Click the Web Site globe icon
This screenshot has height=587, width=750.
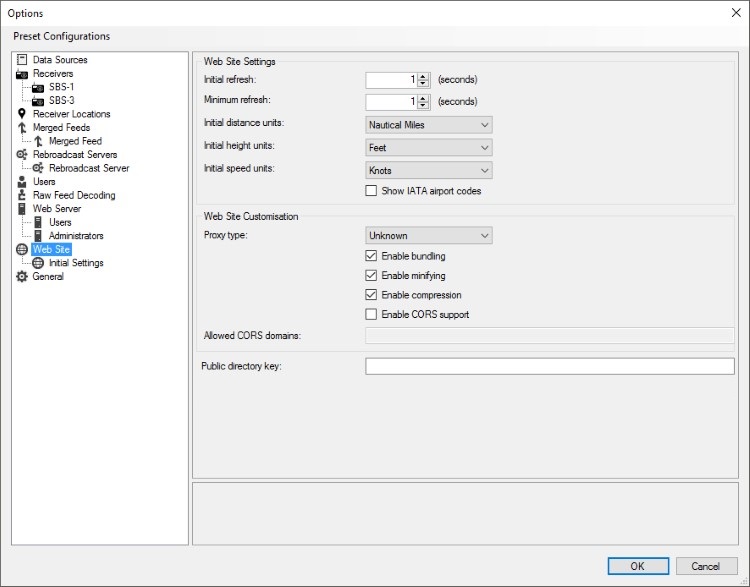22,249
